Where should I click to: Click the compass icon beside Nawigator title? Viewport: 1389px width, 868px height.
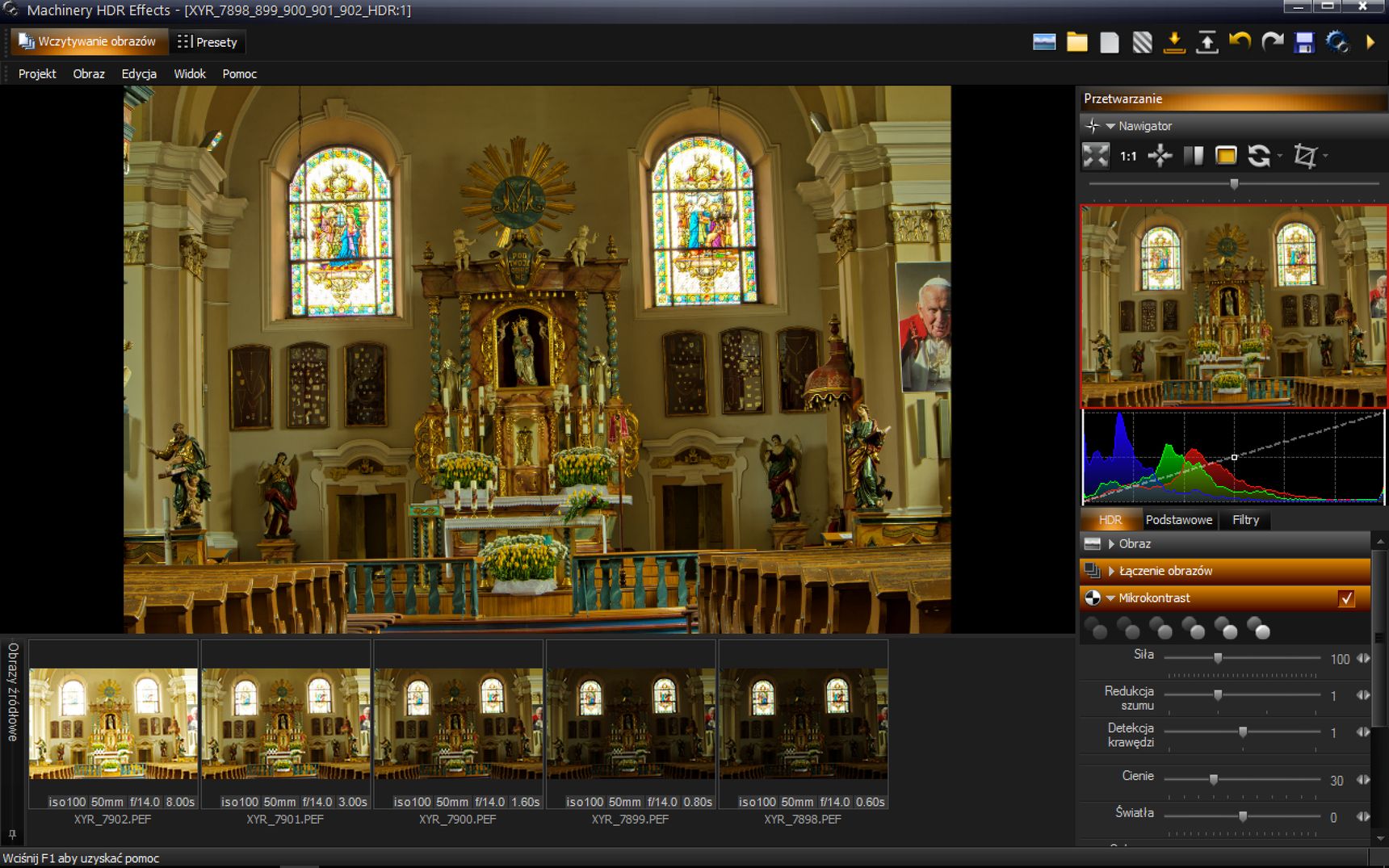pyautogui.click(x=1093, y=126)
